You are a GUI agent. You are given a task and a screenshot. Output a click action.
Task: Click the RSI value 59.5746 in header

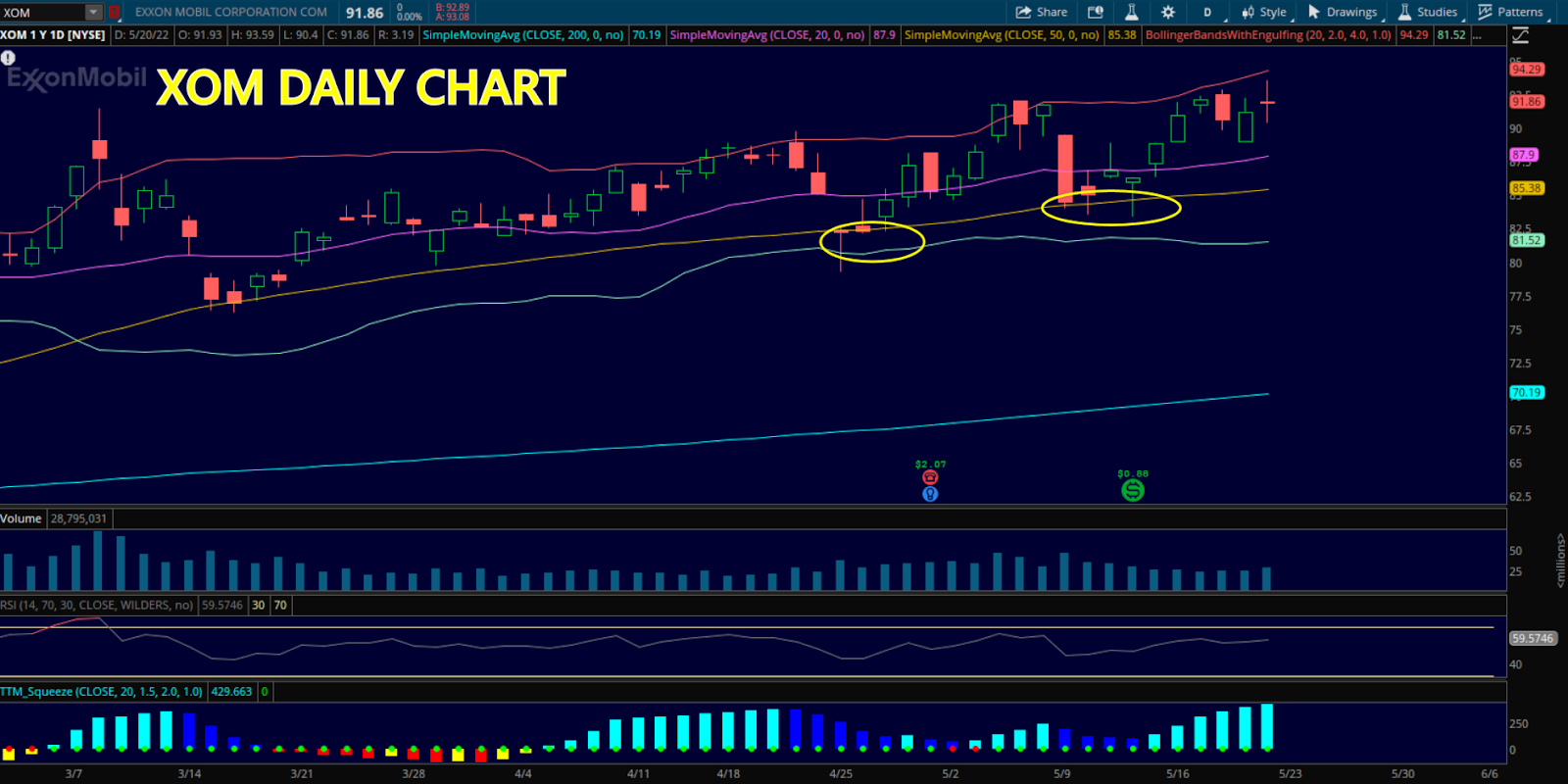(222, 606)
